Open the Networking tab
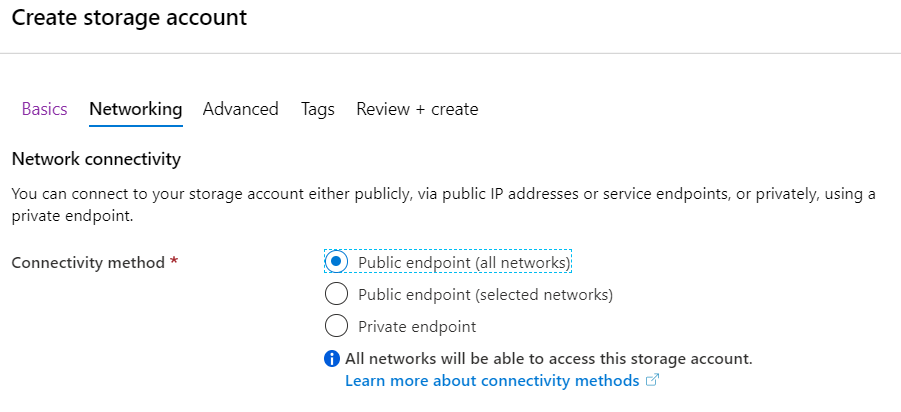This screenshot has height=412, width=901. click(136, 109)
